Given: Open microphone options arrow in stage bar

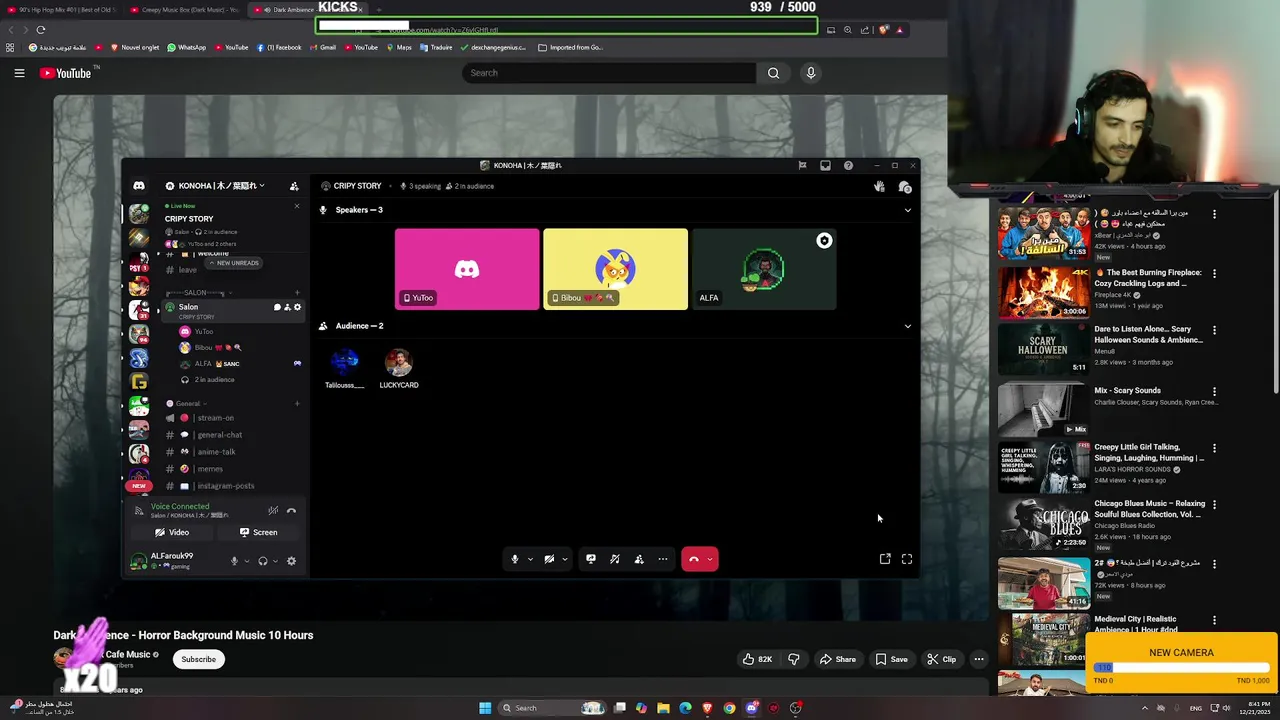Looking at the screenshot, I should 530,559.
